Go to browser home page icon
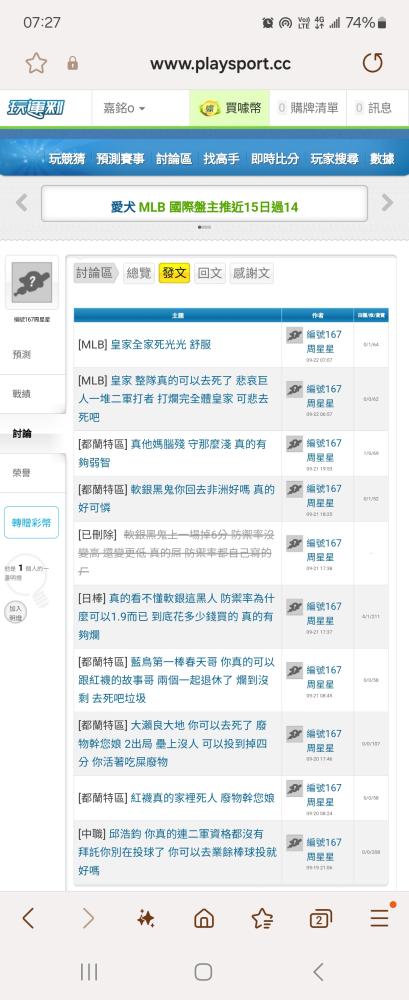The height and width of the screenshot is (1000, 409). tap(204, 918)
